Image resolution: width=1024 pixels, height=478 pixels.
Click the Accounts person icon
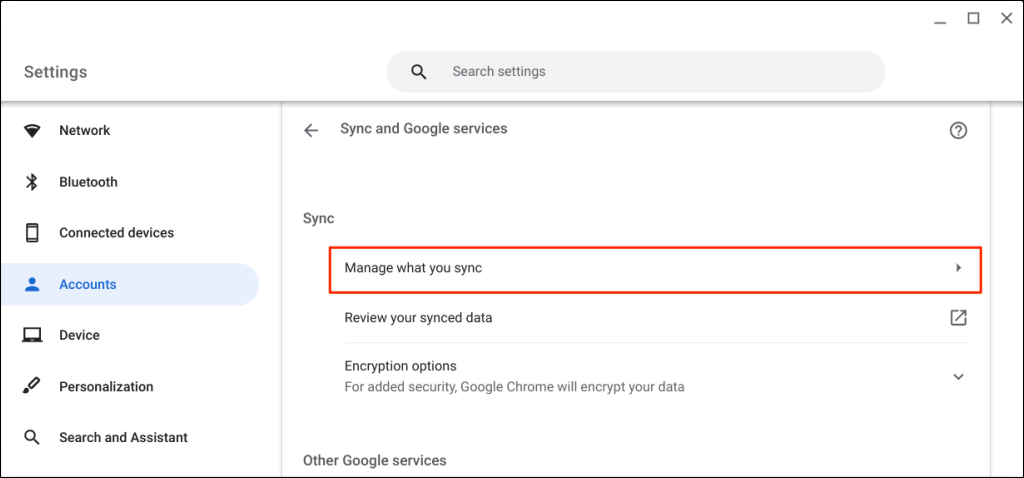point(32,284)
